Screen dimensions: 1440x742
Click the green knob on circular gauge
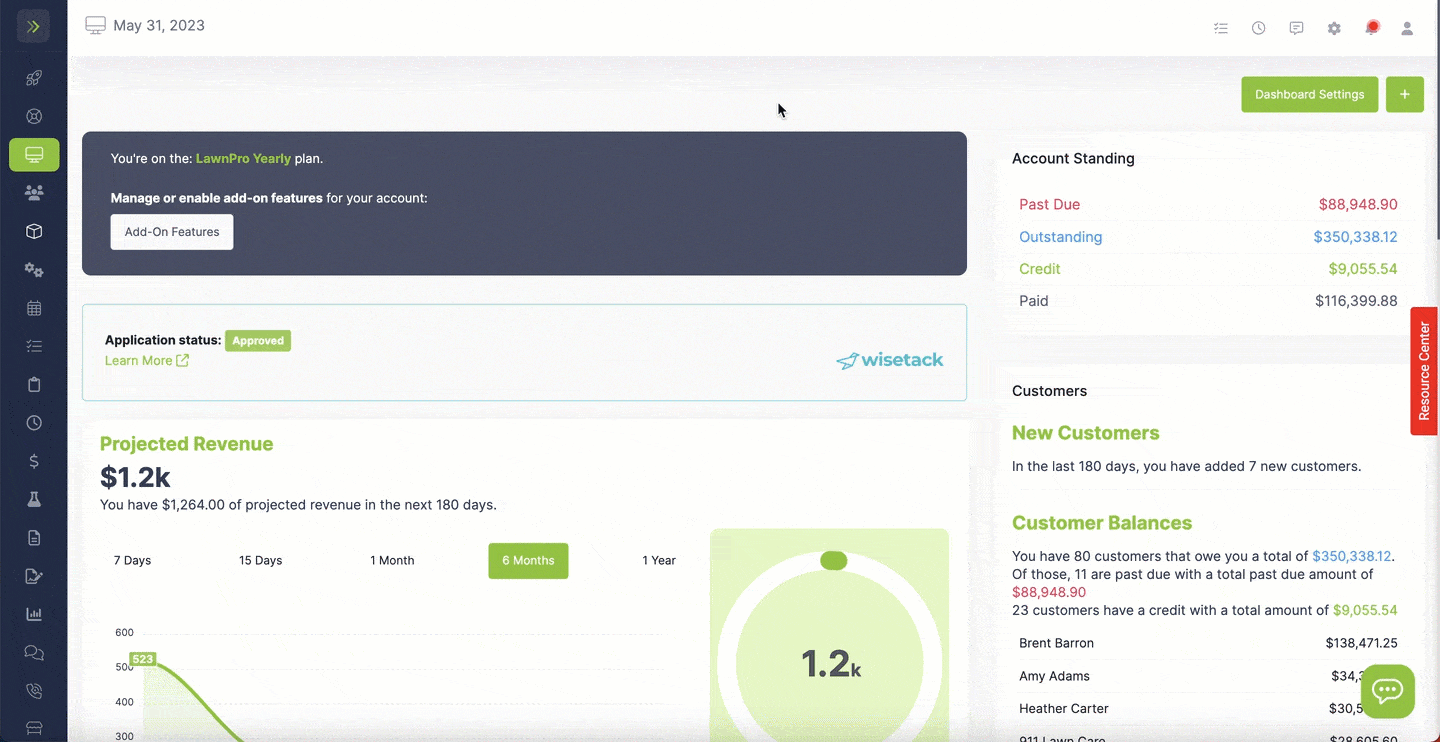coord(833,561)
